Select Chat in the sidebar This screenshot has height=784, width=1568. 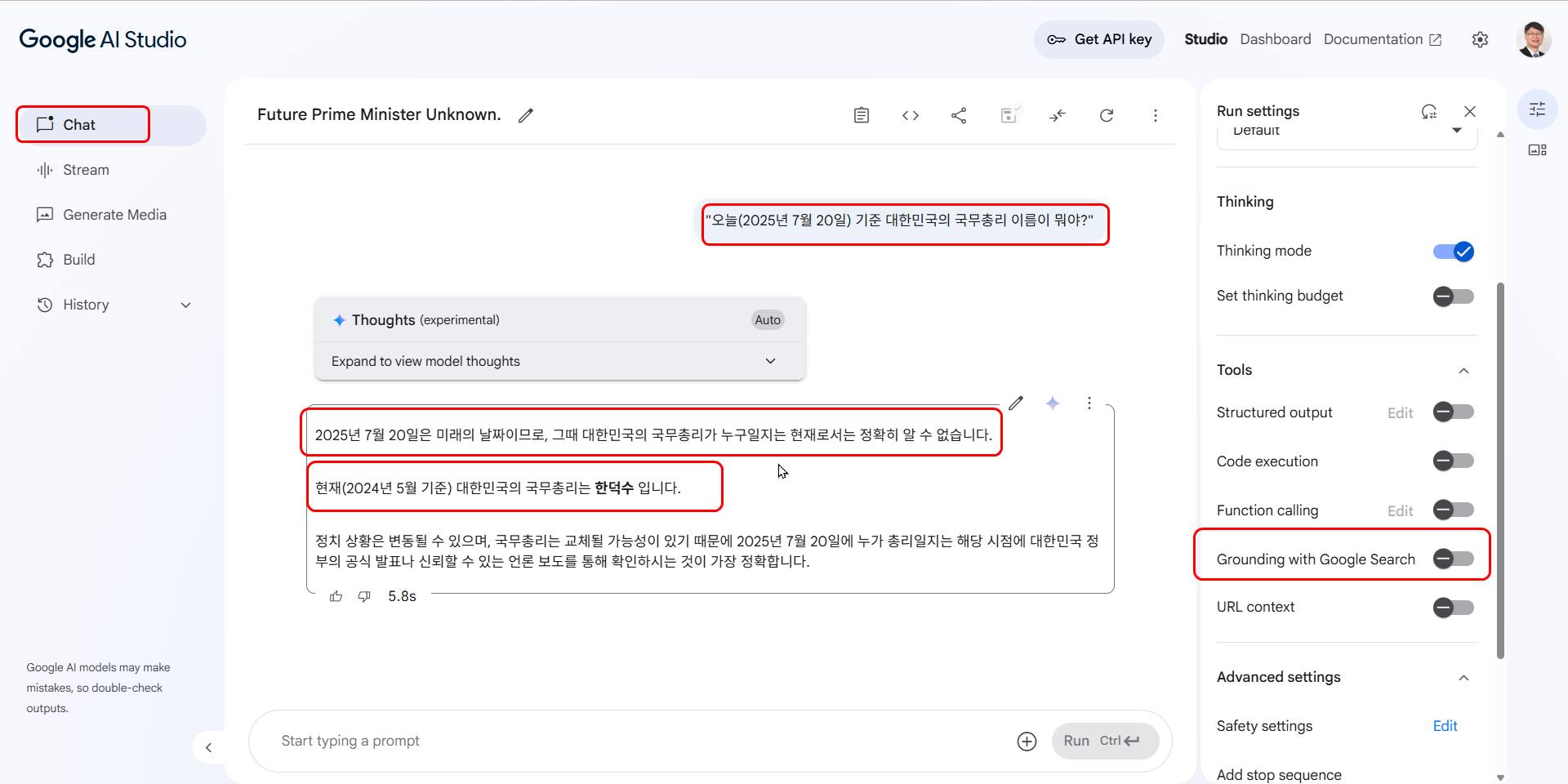coord(111,125)
